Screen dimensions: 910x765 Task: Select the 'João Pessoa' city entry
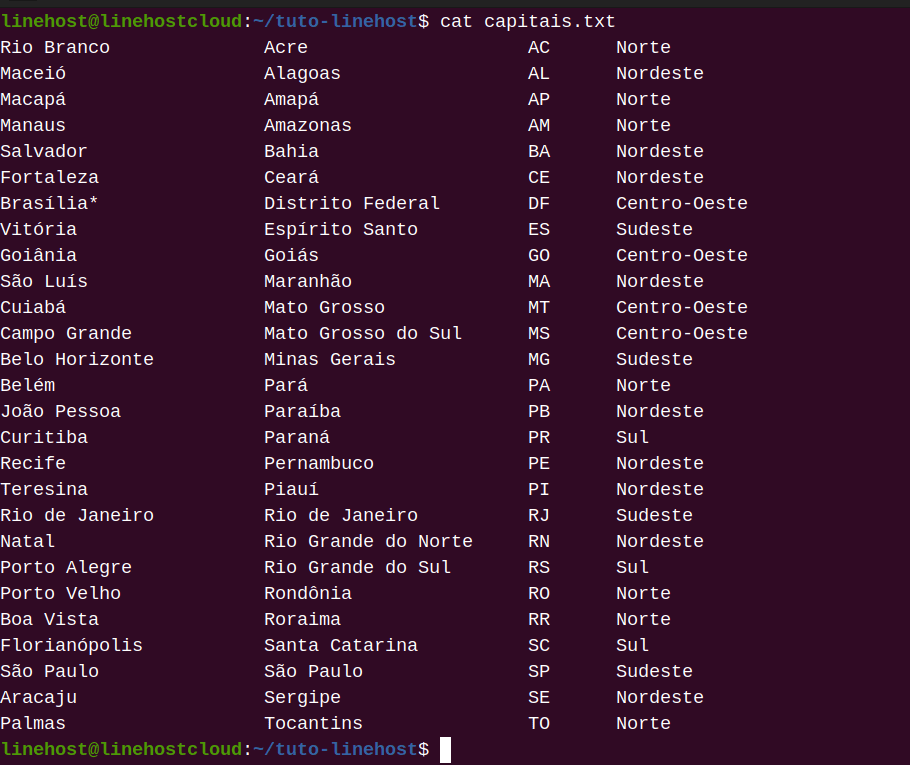60,411
